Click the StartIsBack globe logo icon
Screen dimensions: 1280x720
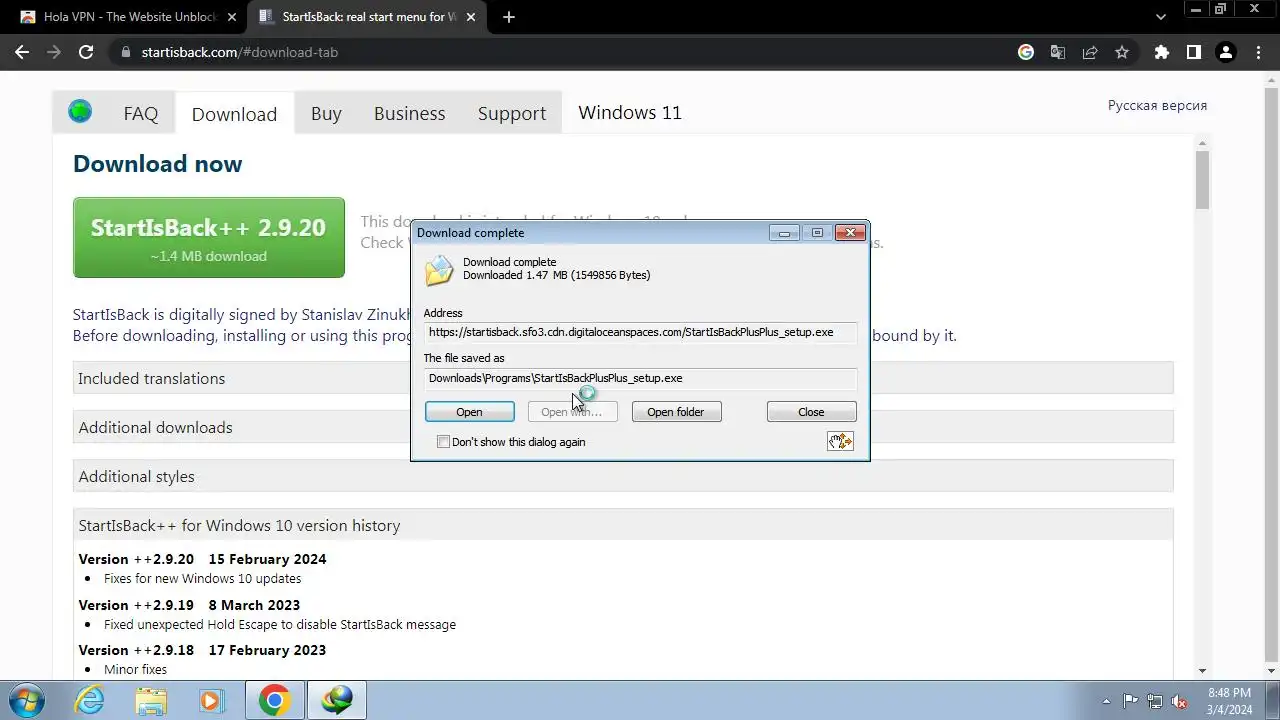click(80, 112)
